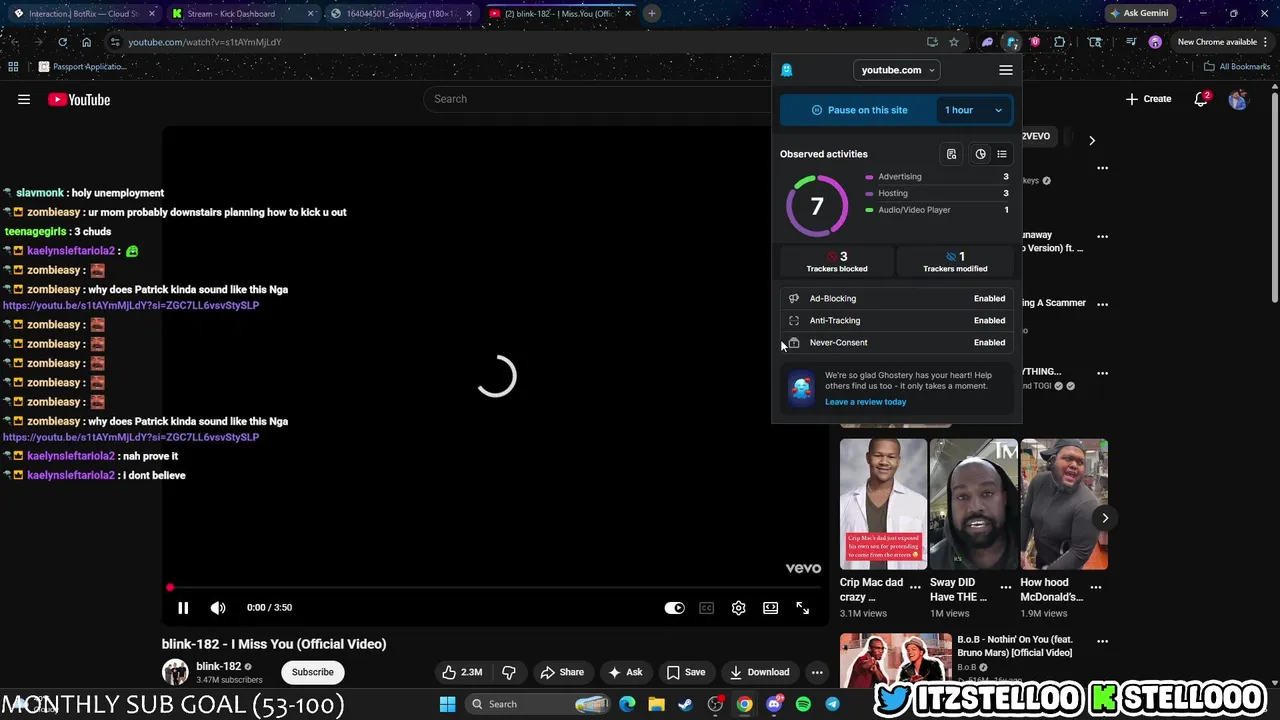Open the YouTube guide hamburger menu
The width and height of the screenshot is (1280, 720).
pos(24,99)
